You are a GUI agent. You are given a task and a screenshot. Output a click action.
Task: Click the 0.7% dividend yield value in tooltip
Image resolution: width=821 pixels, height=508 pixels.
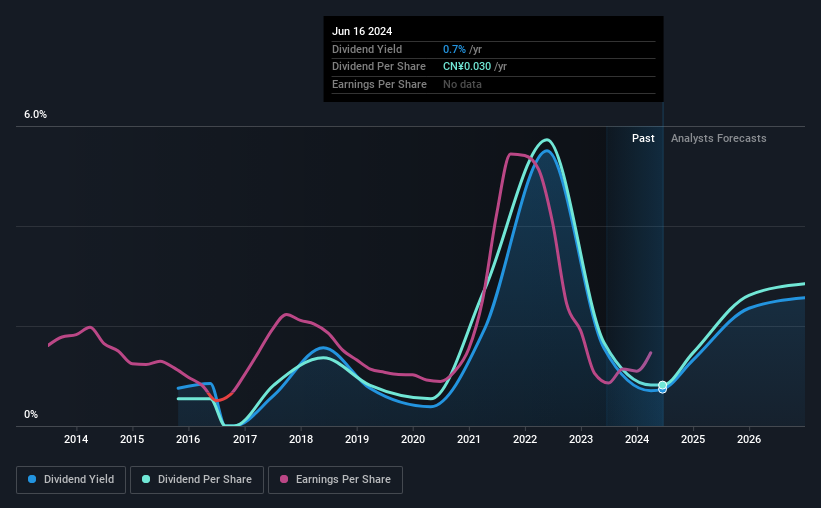454,49
